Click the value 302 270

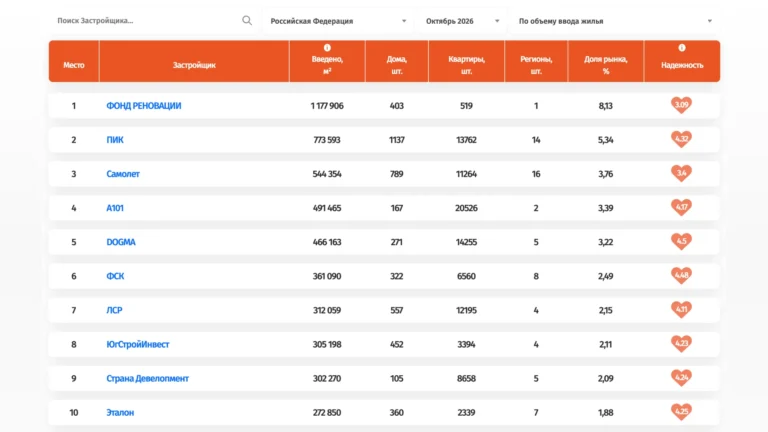coord(327,379)
